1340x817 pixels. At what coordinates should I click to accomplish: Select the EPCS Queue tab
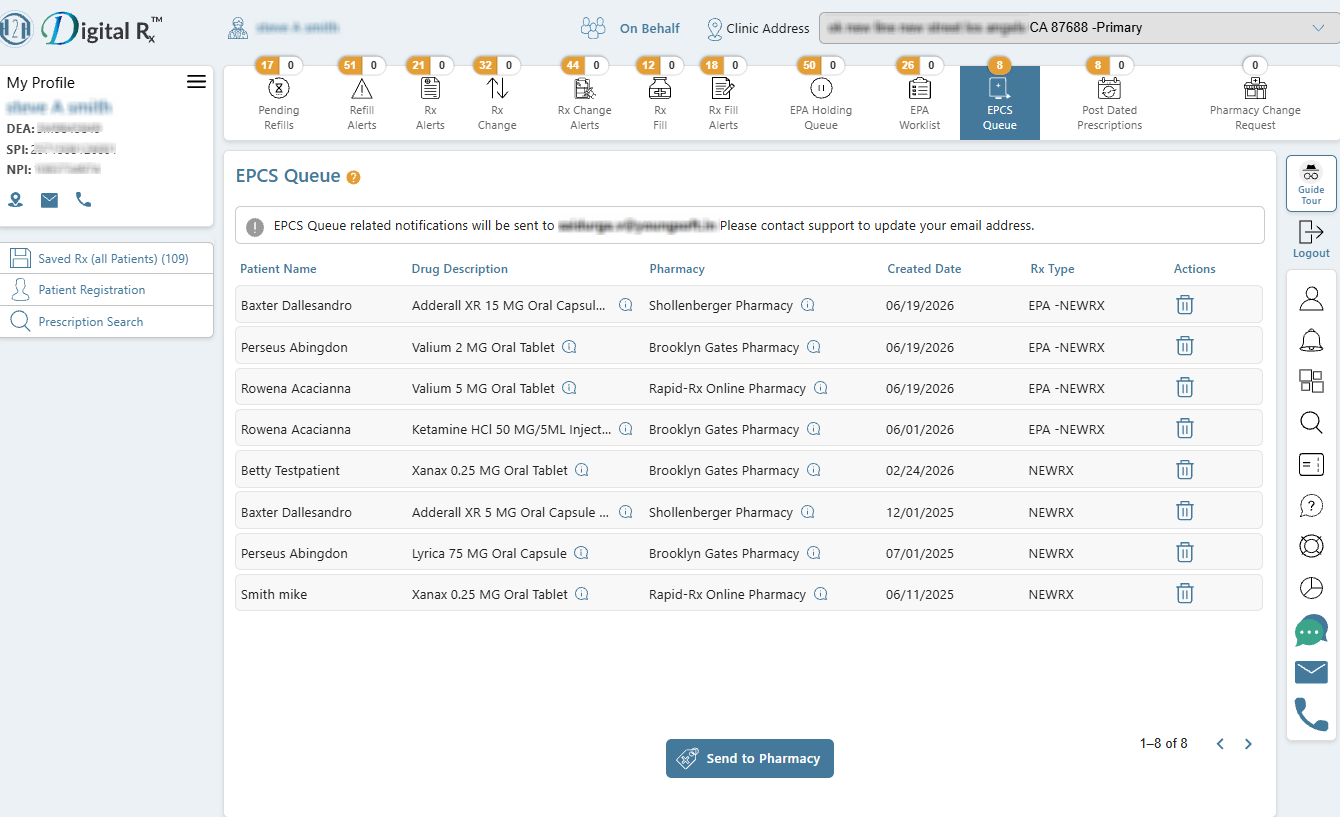tap(999, 103)
